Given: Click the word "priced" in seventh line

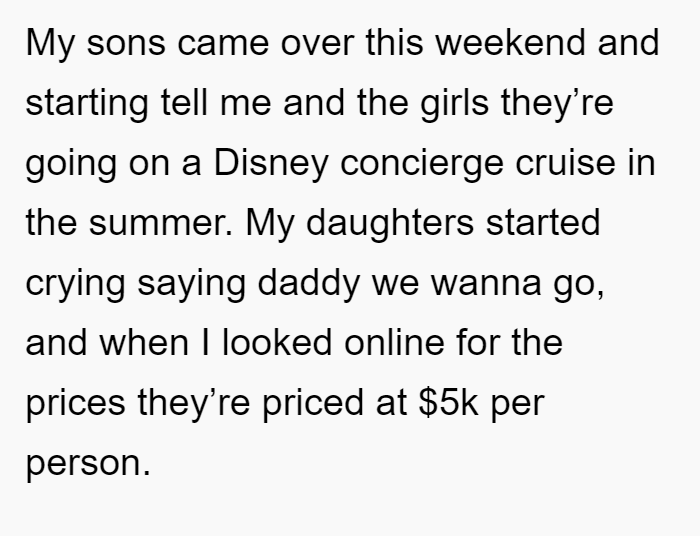Looking at the screenshot, I should pyautogui.click(x=312, y=404).
